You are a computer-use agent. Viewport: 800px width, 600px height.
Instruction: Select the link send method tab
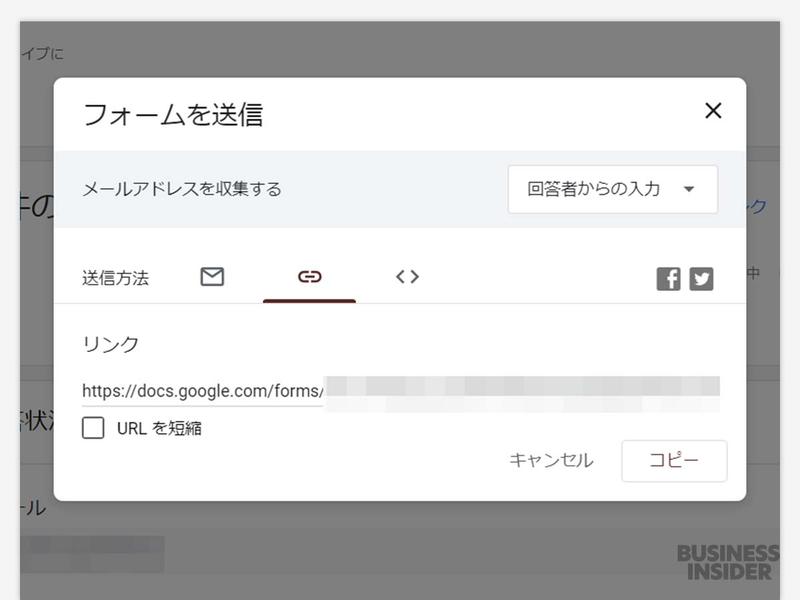click(309, 277)
